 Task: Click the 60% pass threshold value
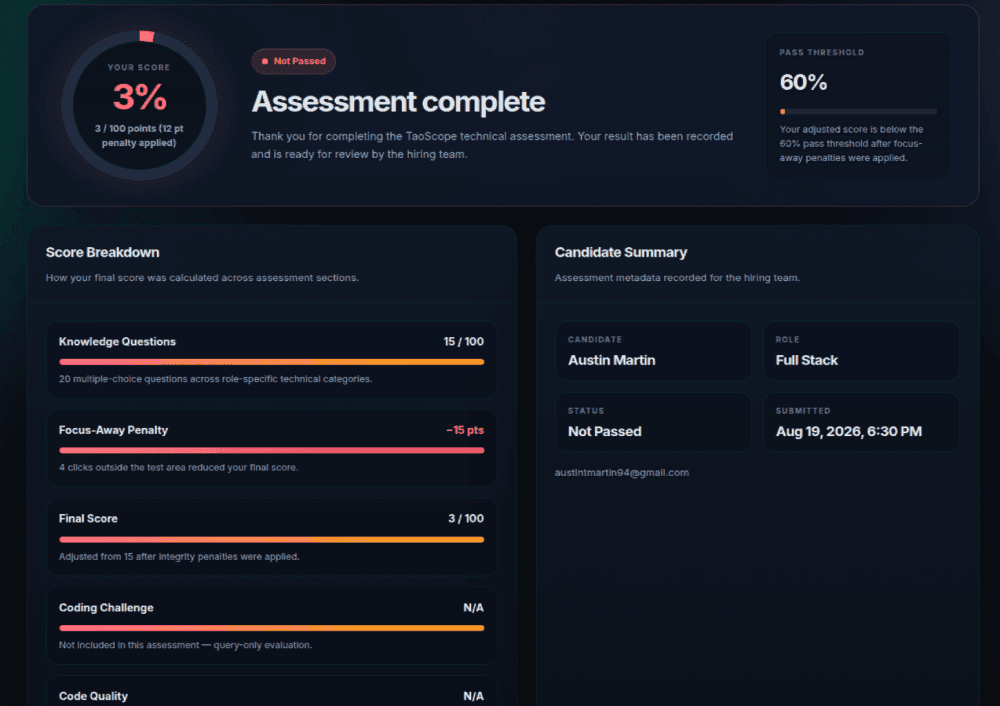point(803,82)
